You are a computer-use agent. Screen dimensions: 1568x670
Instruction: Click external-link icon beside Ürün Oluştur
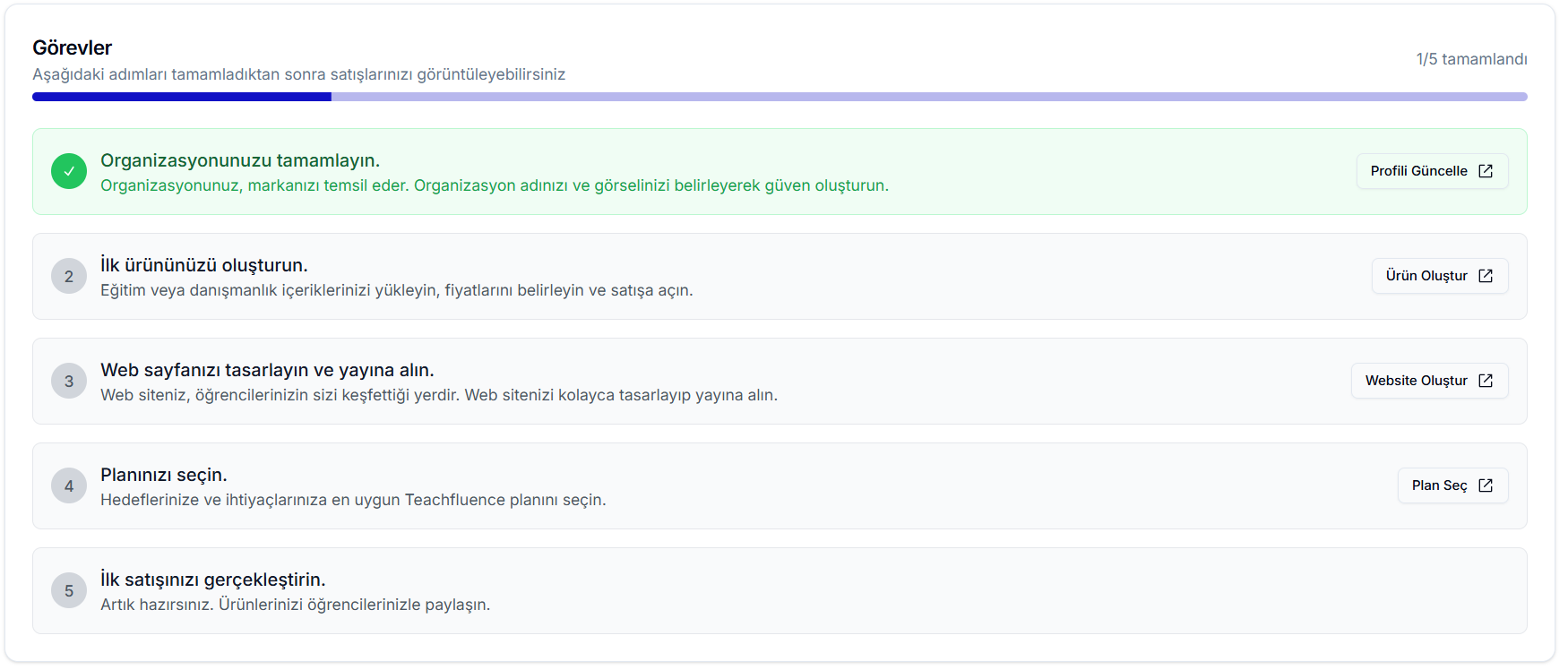click(1486, 276)
